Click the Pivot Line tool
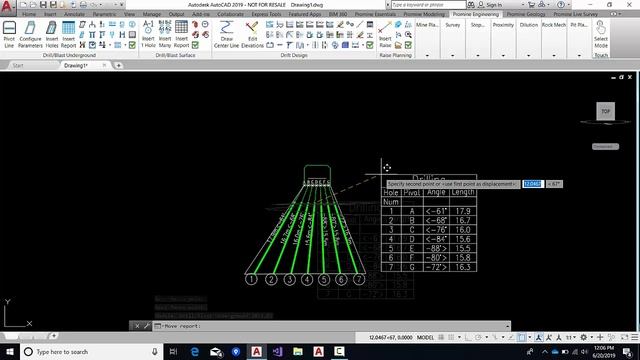Viewport: 640px width, 360px height. tap(9, 35)
